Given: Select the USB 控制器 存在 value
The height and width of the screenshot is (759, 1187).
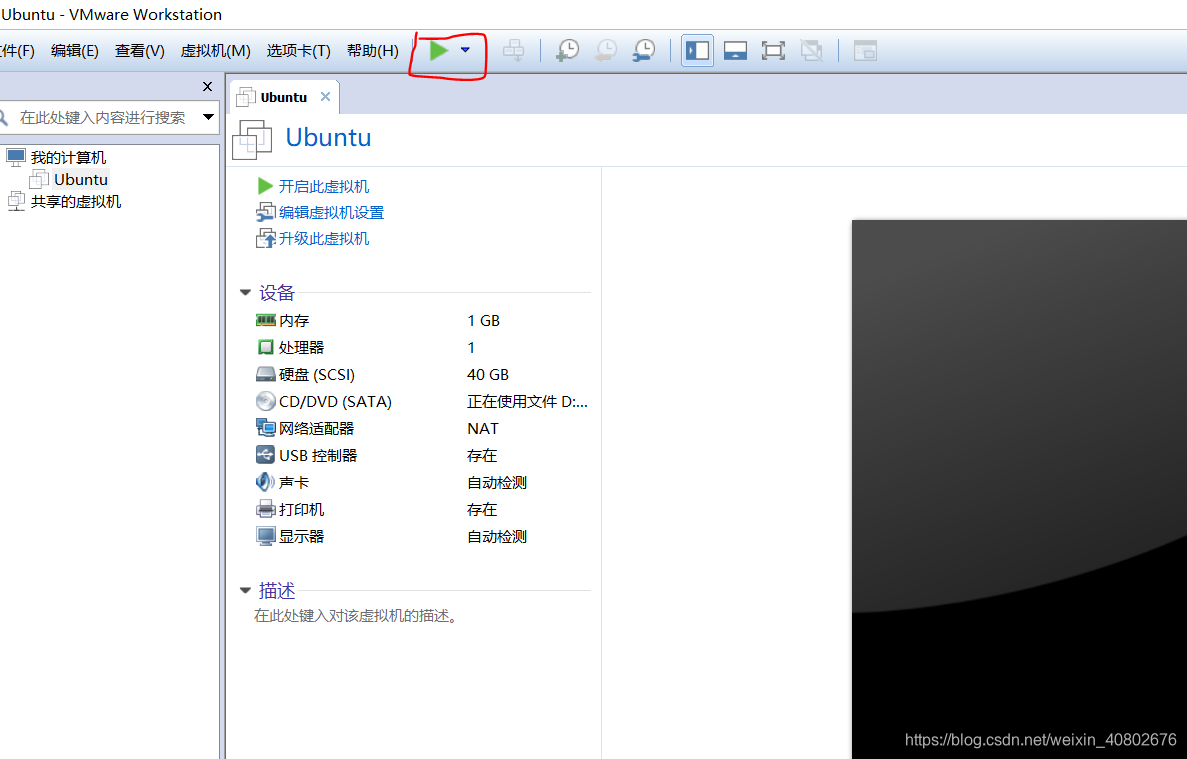Looking at the screenshot, I should click(482, 456).
